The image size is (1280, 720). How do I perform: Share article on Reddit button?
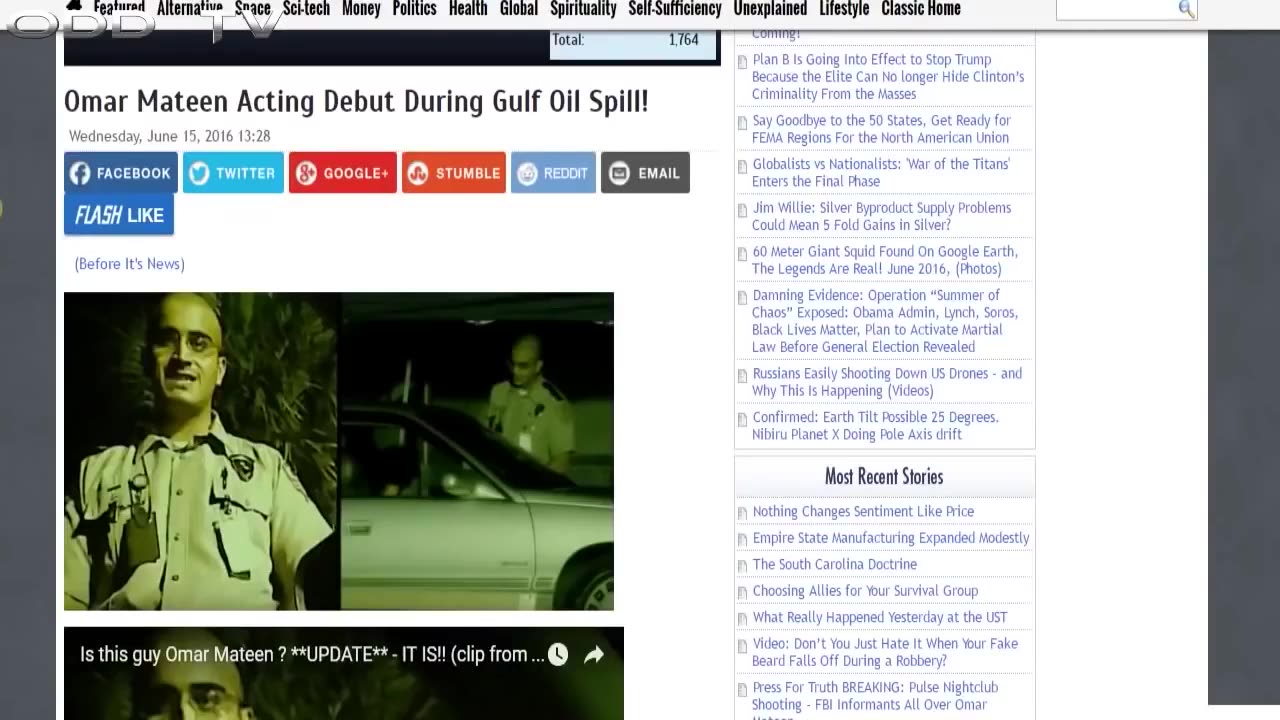click(x=553, y=173)
